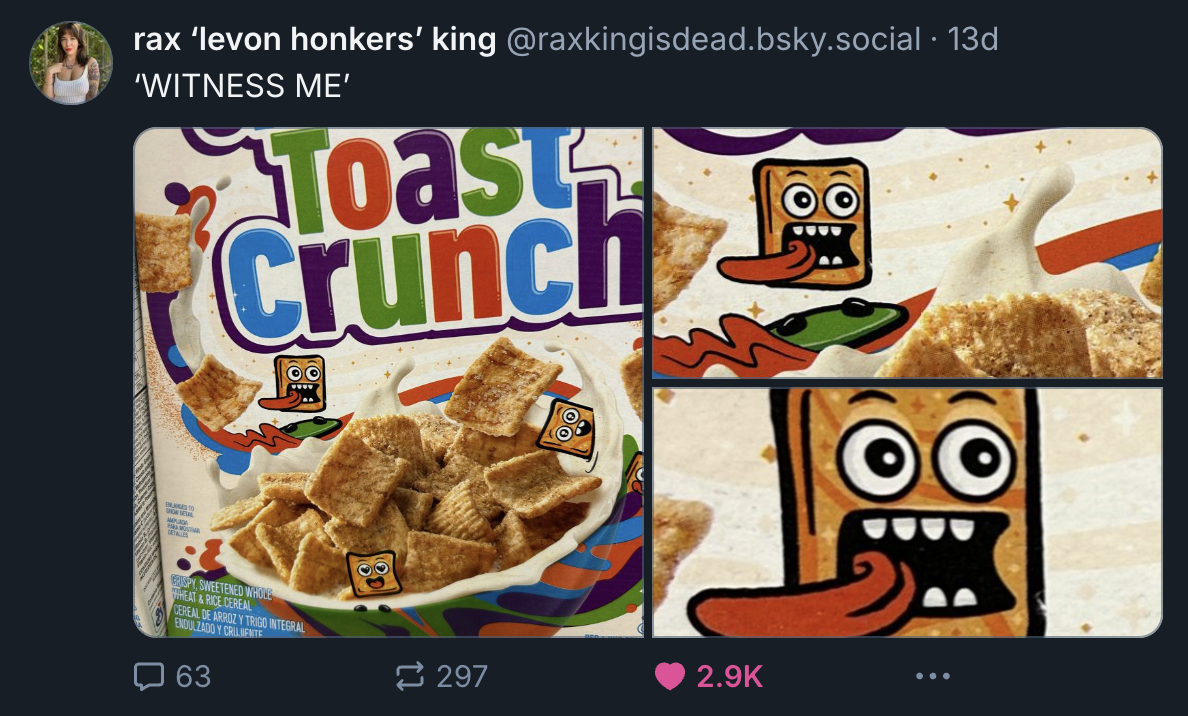Open rax 'levon honkers' king display name
Screen dimensions: 1188x716
pyautogui.click(x=315, y=40)
